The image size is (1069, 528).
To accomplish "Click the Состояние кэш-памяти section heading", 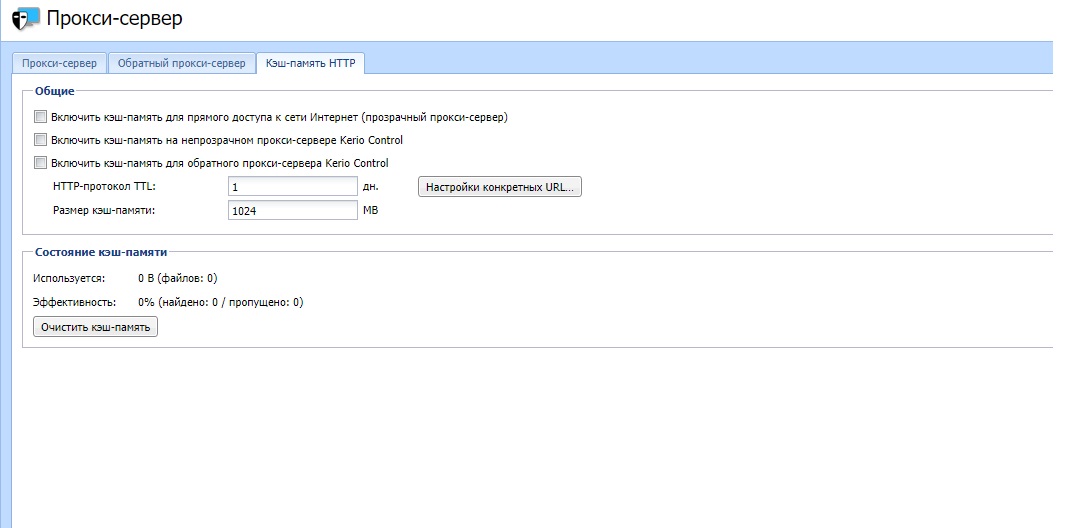I will tap(101, 252).
